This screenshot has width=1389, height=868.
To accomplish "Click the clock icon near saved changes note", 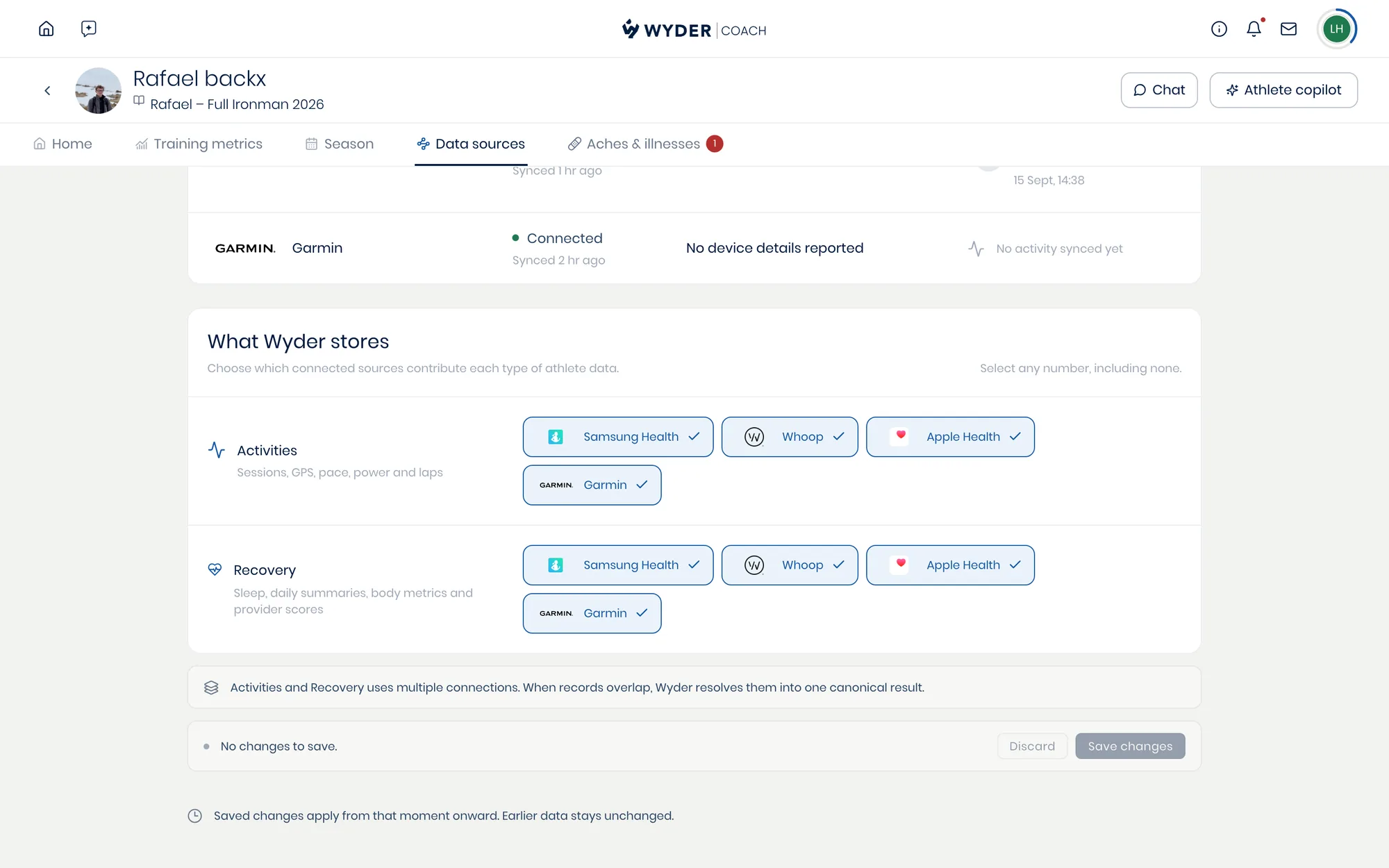I will point(194,816).
